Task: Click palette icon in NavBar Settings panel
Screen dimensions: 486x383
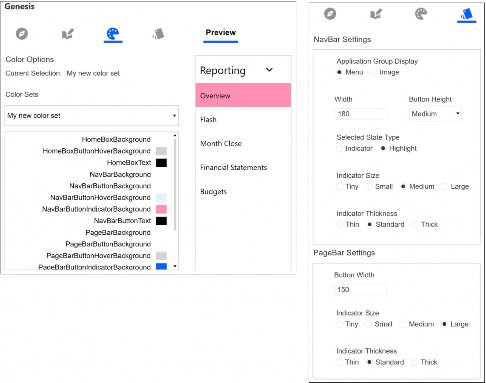Action: point(421,14)
